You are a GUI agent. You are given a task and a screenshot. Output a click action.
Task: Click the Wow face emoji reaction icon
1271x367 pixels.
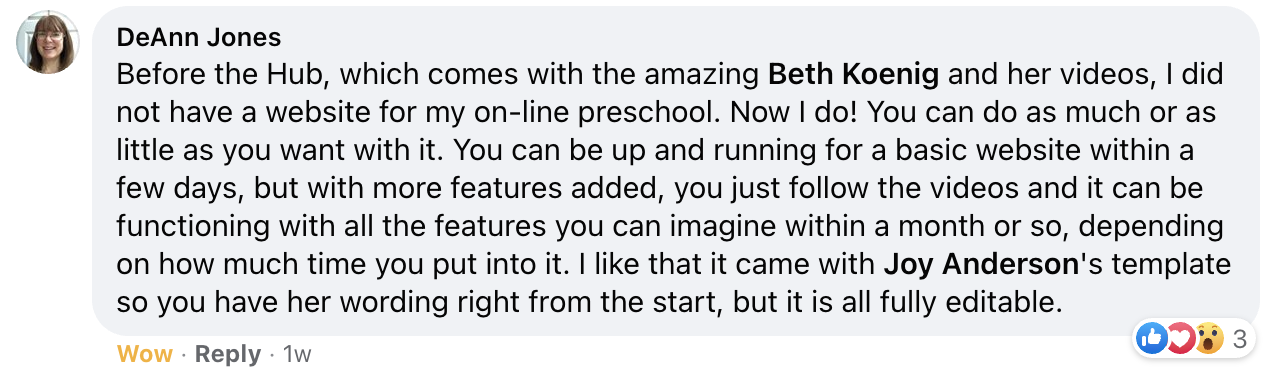coord(1208,338)
